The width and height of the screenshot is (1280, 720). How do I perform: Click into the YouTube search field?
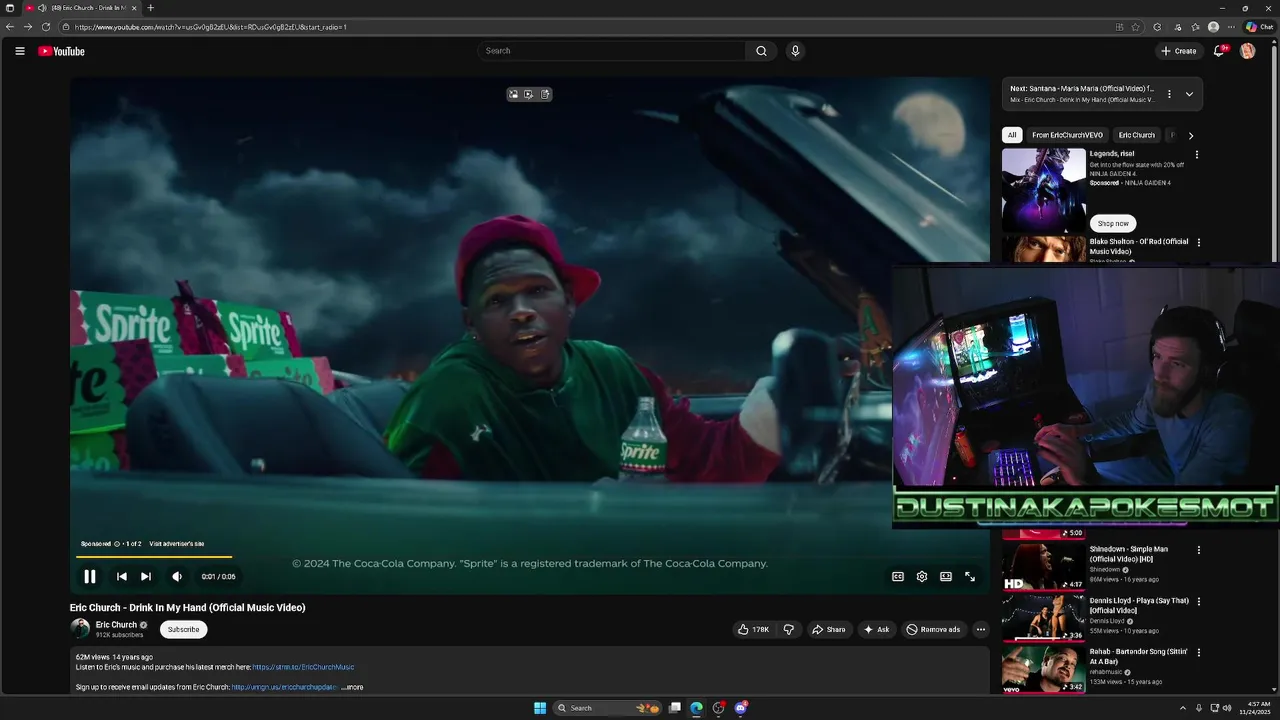[x=612, y=51]
